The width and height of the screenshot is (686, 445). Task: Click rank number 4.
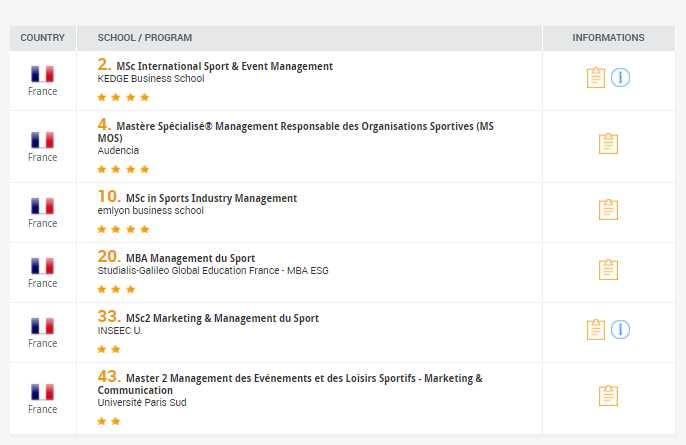click(105, 125)
